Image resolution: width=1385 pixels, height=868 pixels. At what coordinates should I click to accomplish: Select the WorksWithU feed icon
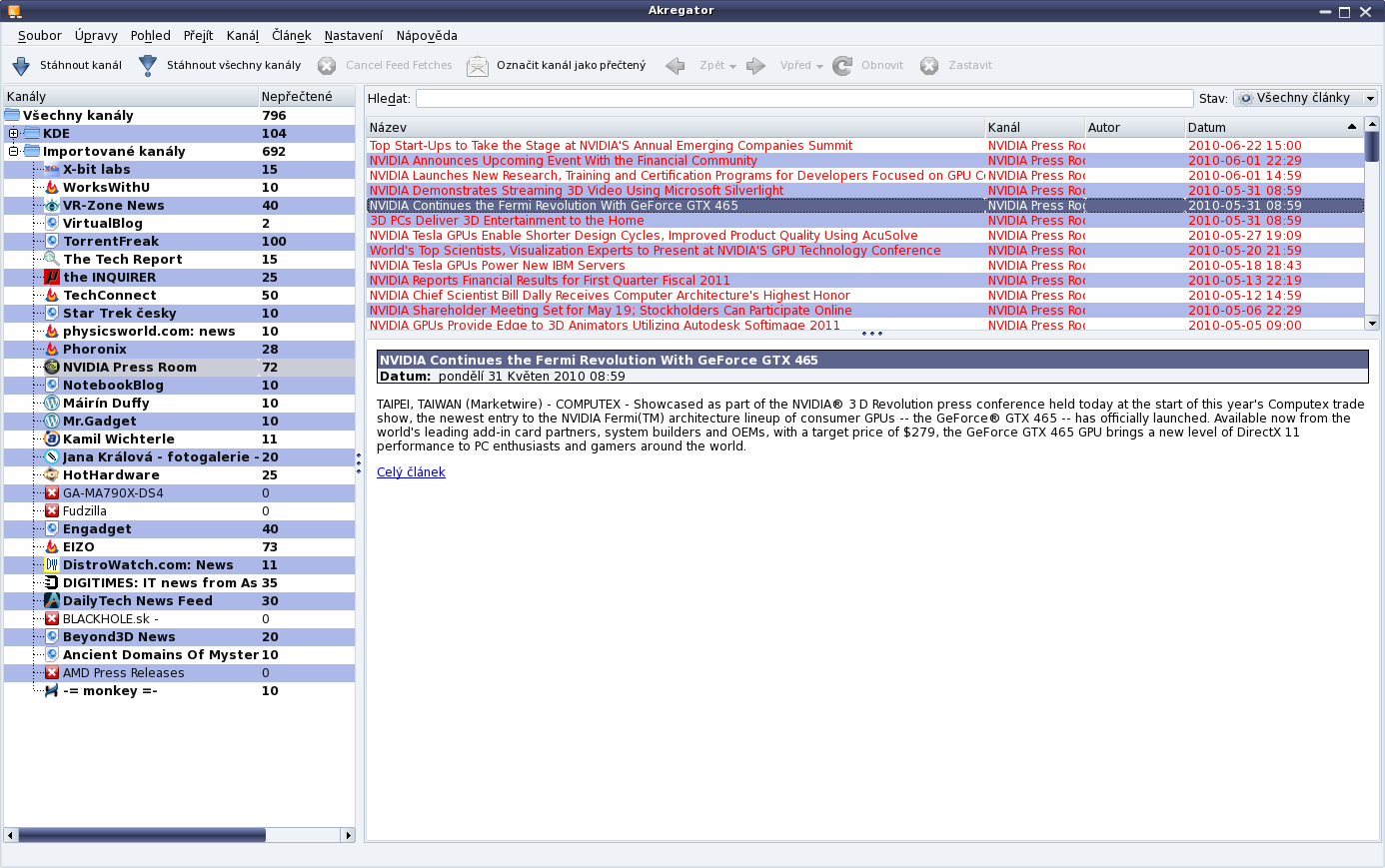(x=52, y=188)
